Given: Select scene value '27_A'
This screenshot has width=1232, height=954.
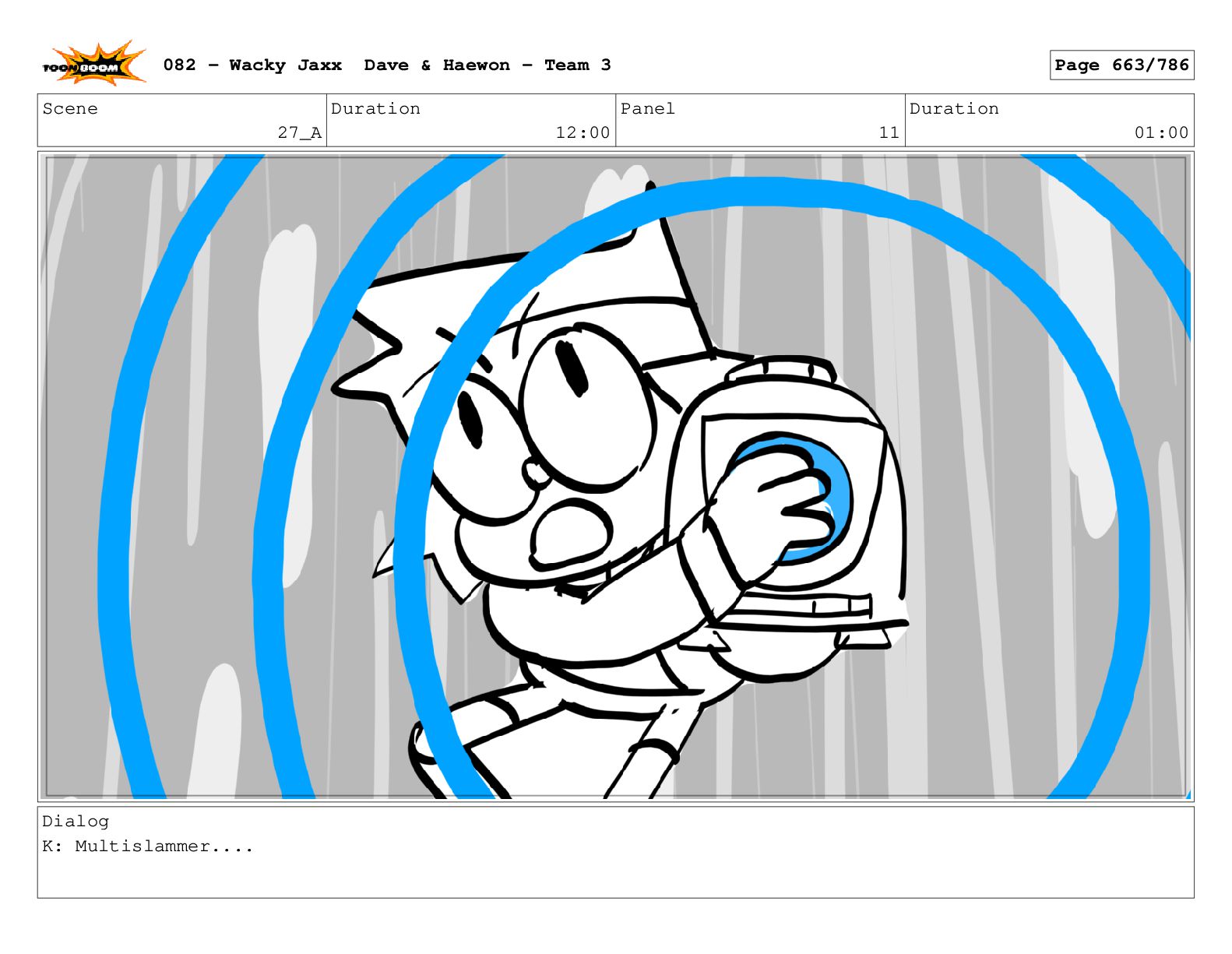Looking at the screenshot, I should pos(300,133).
